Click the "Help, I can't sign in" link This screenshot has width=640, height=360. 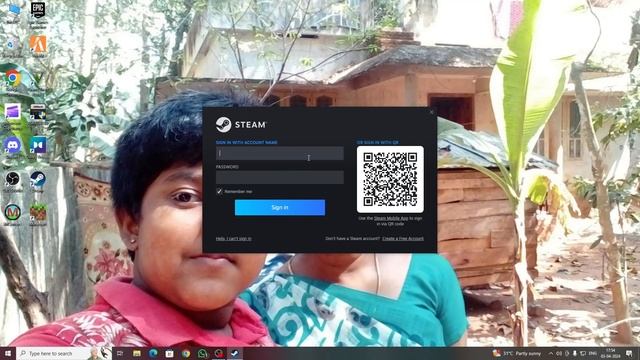233,238
